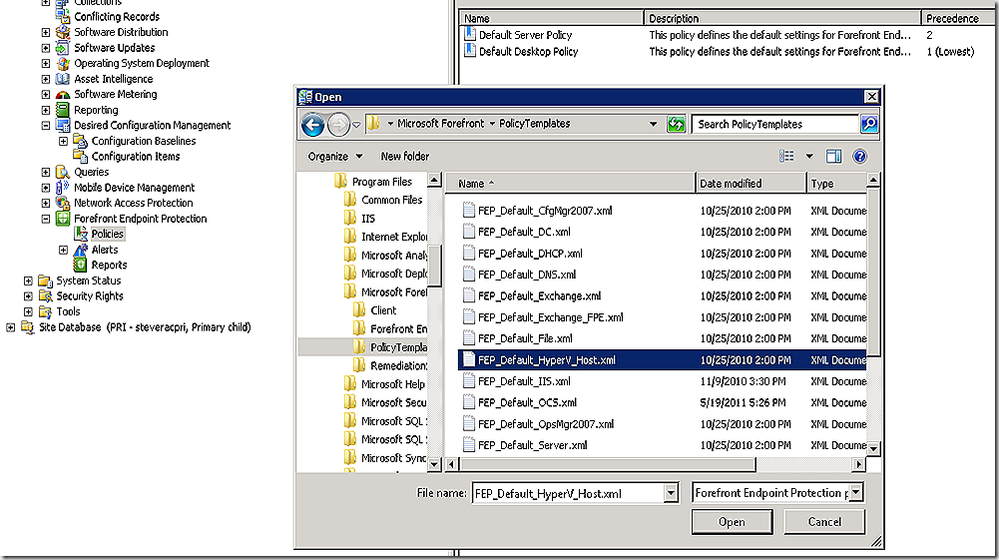The height and width of the screenshot is (560, 999).
Task: Click the Forefront Endpoint Protection shield icon
Action: (62, 219)
